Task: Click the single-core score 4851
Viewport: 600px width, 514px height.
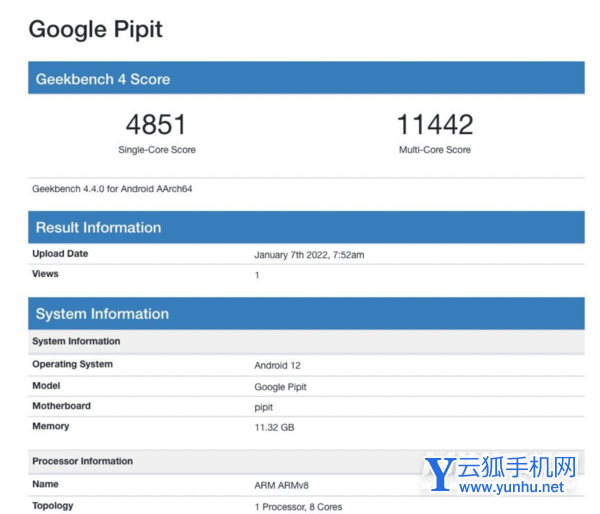Action: click(156, 124)
